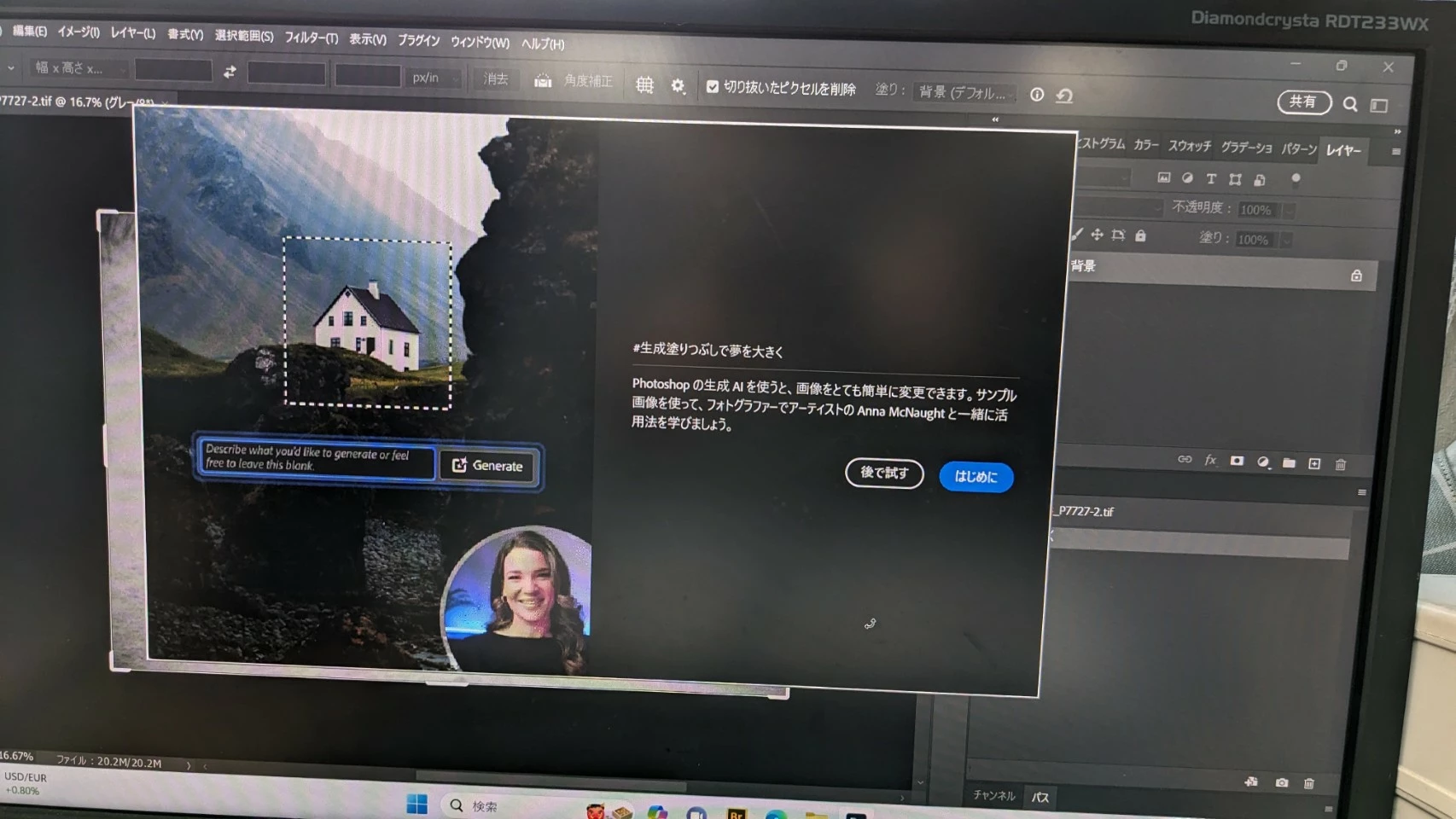
Task: Open the layer blend mode dropdown
Action: [1119, 206]
